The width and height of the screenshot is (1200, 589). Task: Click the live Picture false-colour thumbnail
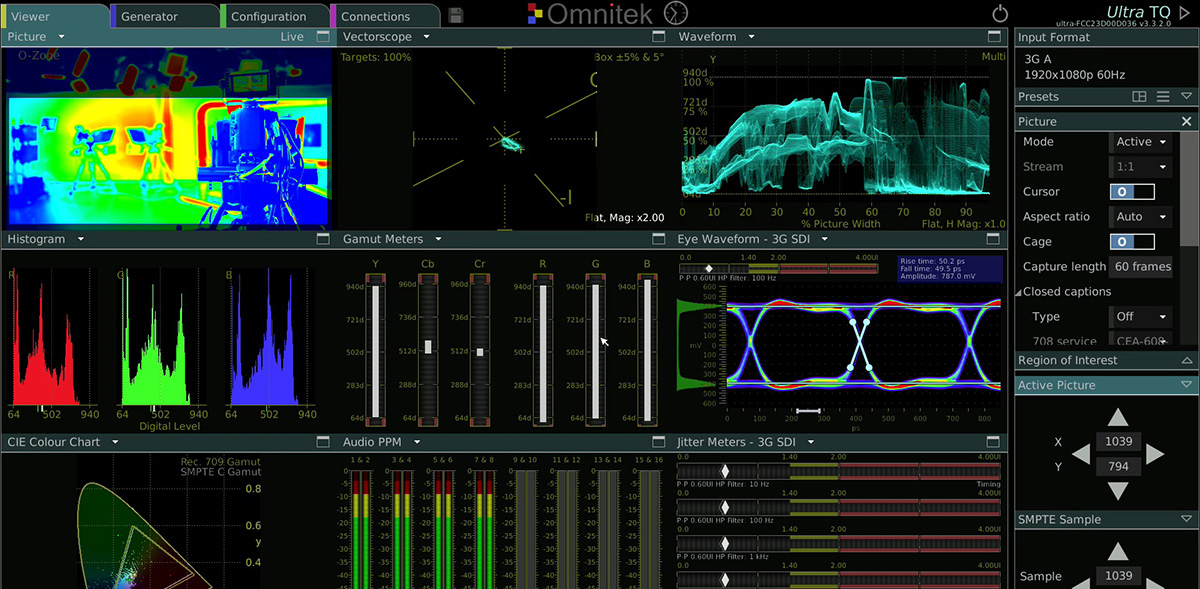click(x=169, y=138)
